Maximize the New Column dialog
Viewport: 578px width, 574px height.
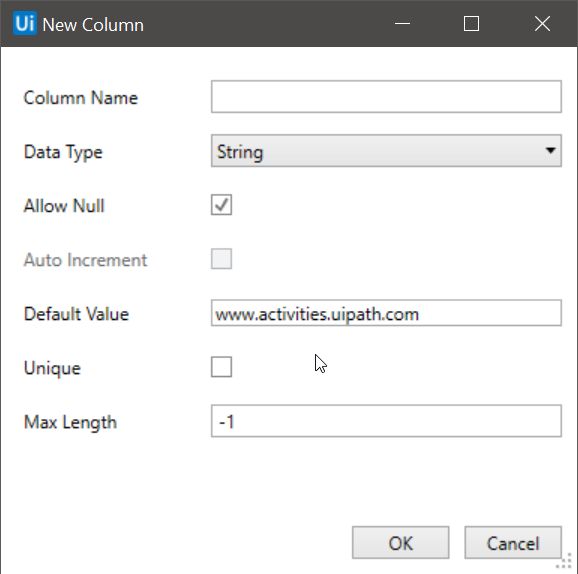click(471, 24)
